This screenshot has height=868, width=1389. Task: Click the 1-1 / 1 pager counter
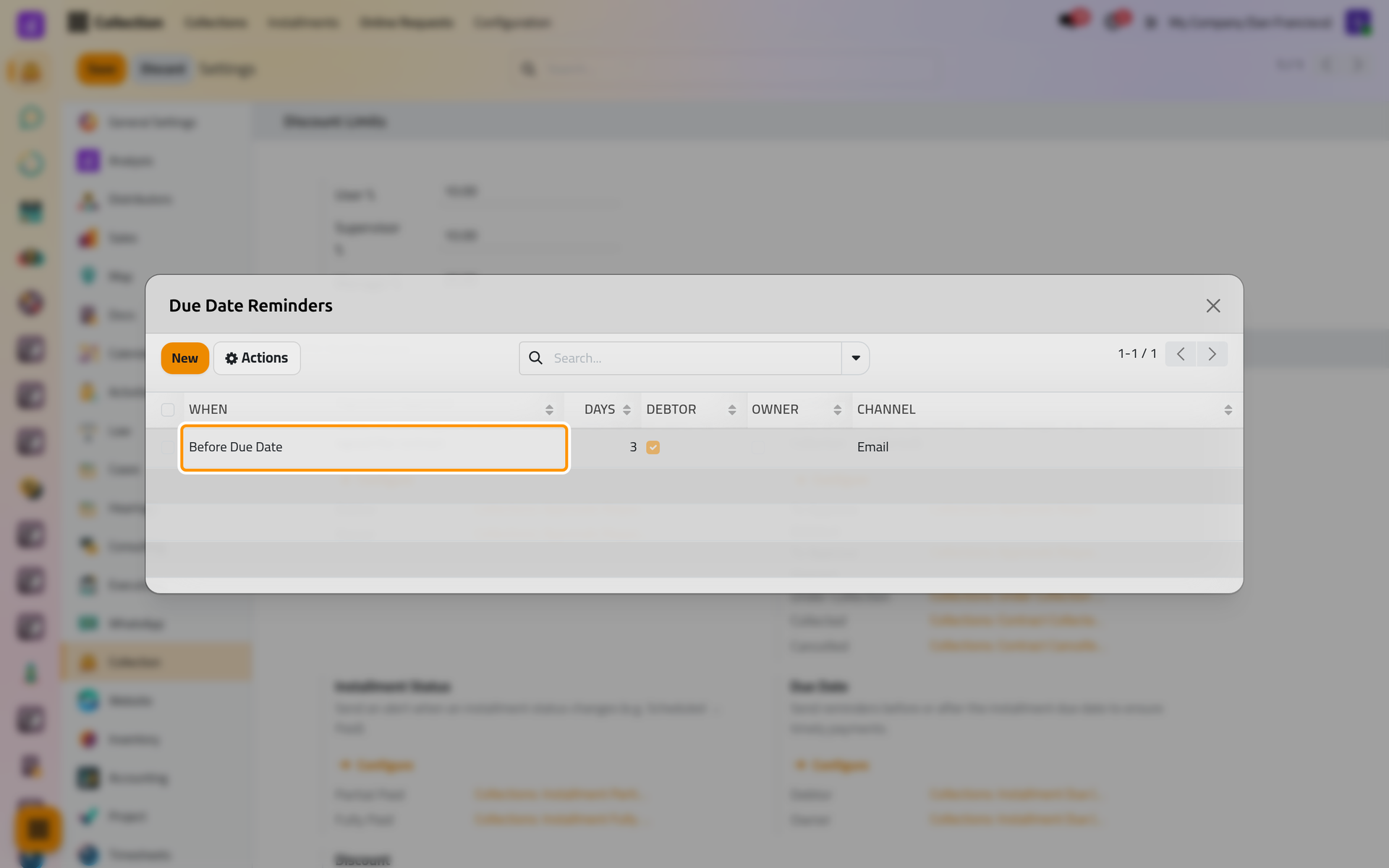pyautogui.click(x=1137, y=354)
